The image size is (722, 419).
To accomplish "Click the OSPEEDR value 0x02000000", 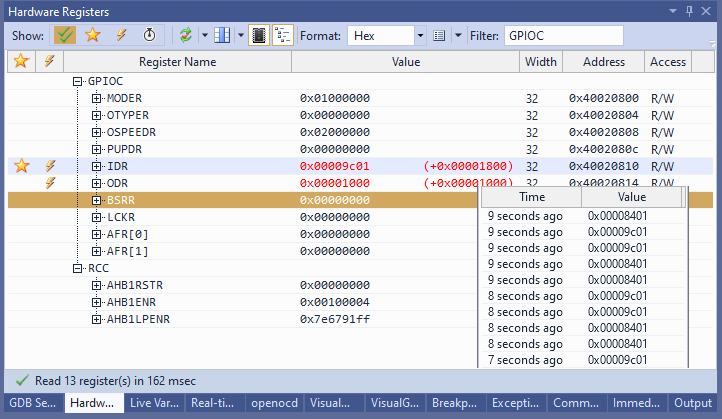I will click(335, 133).
